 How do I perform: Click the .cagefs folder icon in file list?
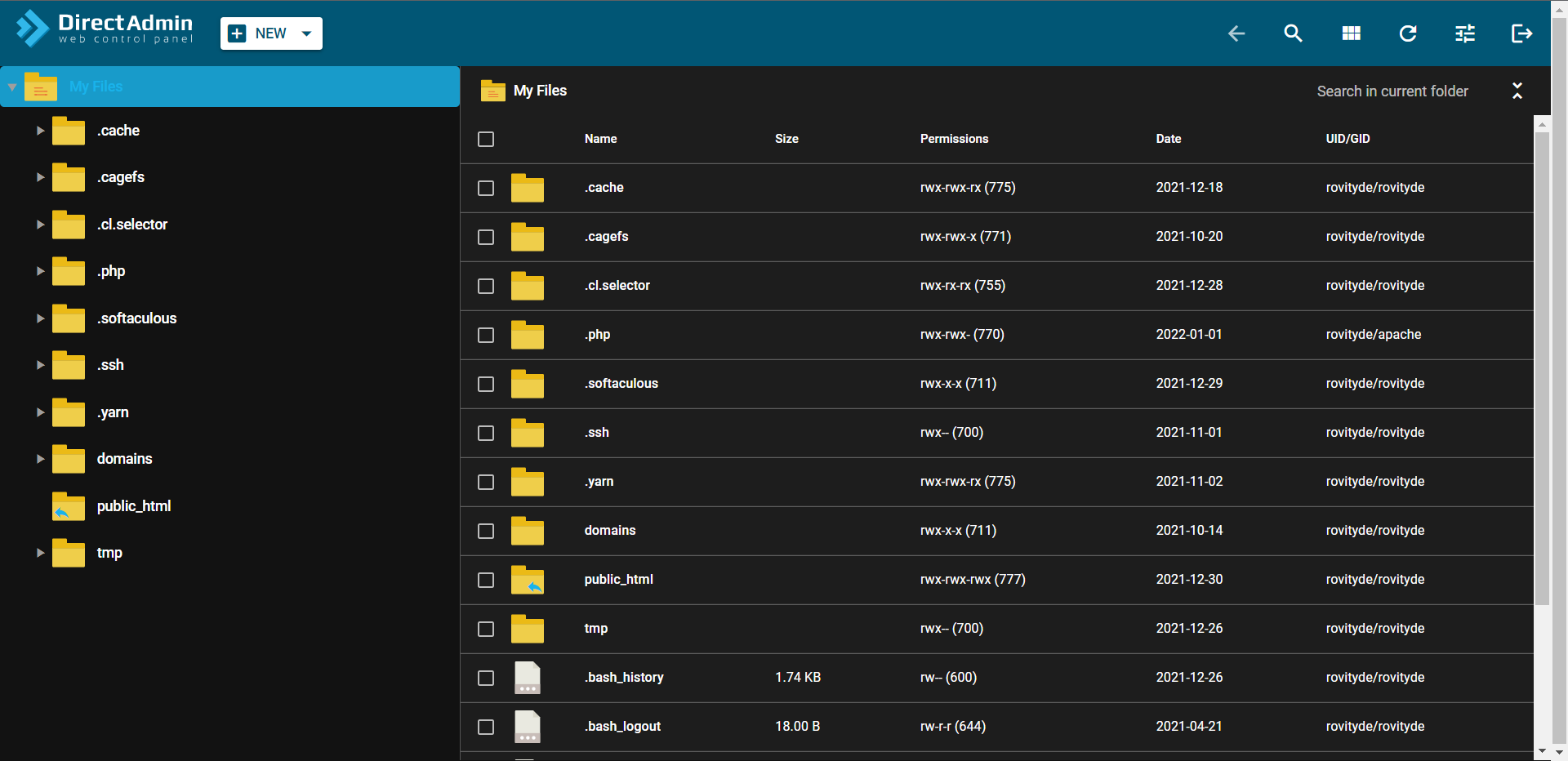coord(528,237)
